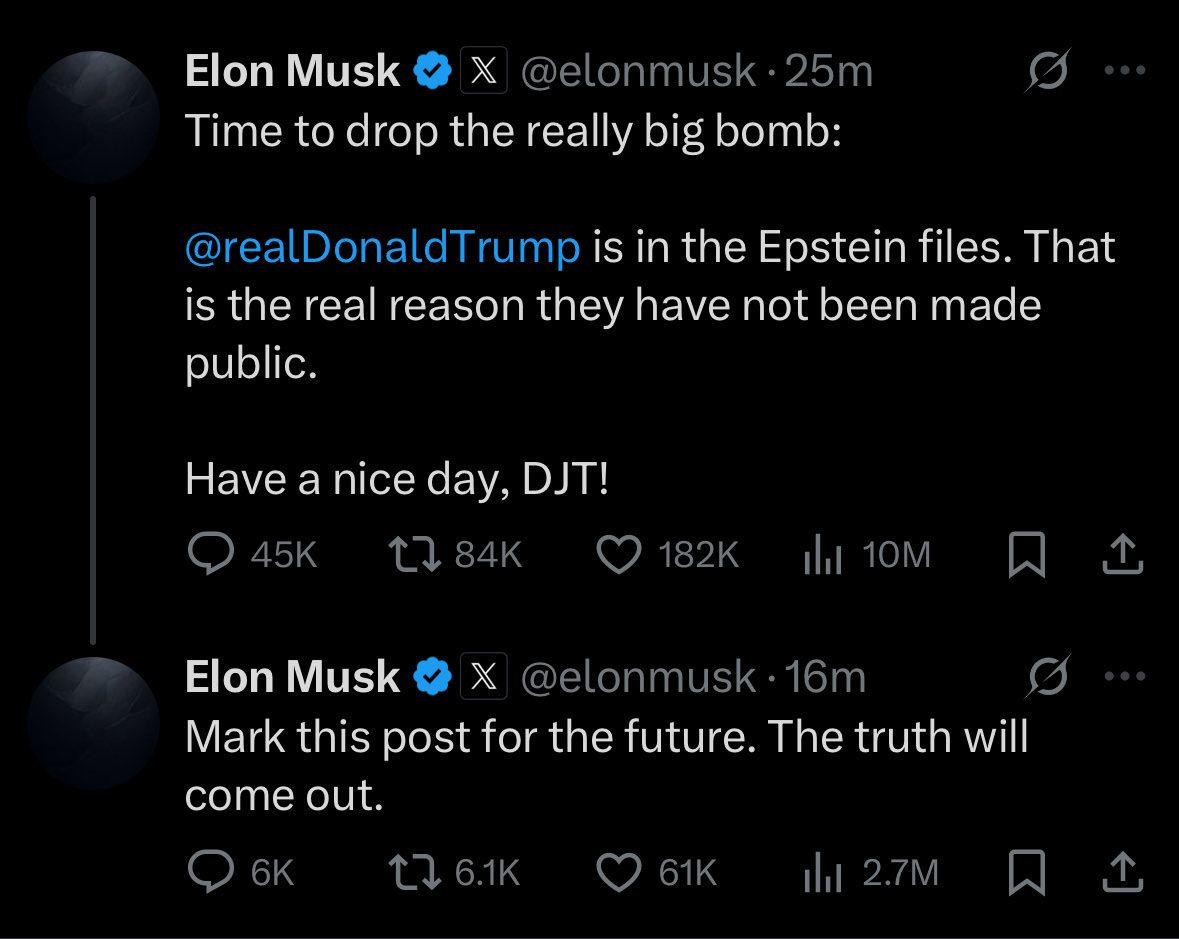View analytics showing 10M views
The height and width of the screenshot is (939, 1179).
pos(819,554)
